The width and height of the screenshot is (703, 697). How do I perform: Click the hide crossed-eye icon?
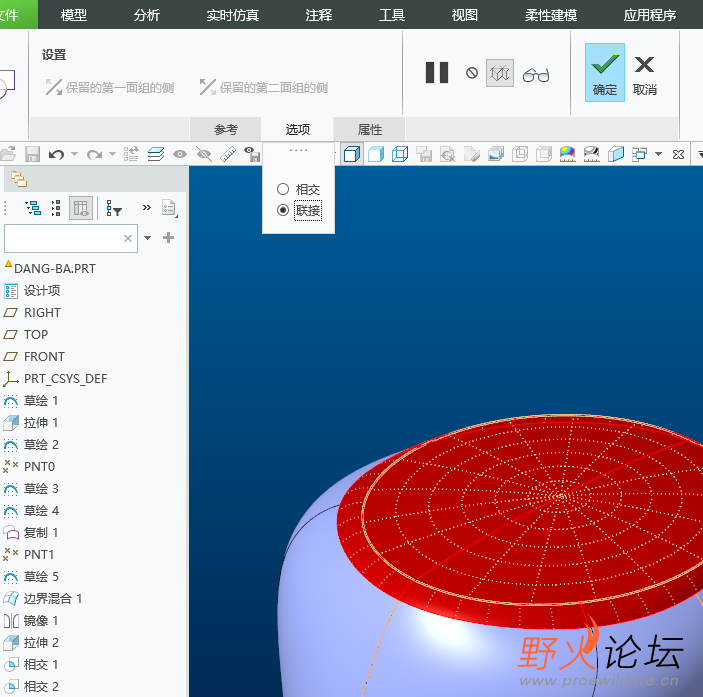204,154
